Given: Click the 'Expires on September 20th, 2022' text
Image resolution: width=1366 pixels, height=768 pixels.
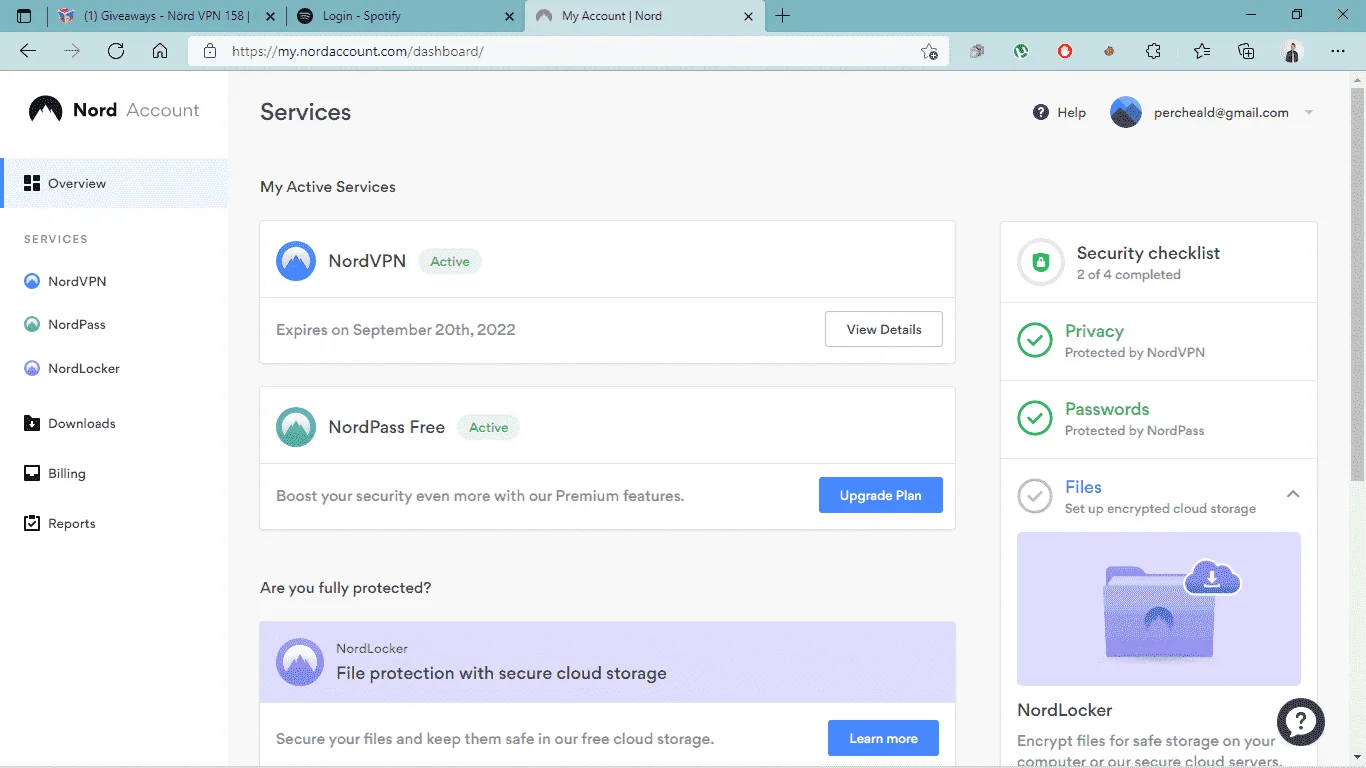Looking at the screenshot, I should pos(396,330).
